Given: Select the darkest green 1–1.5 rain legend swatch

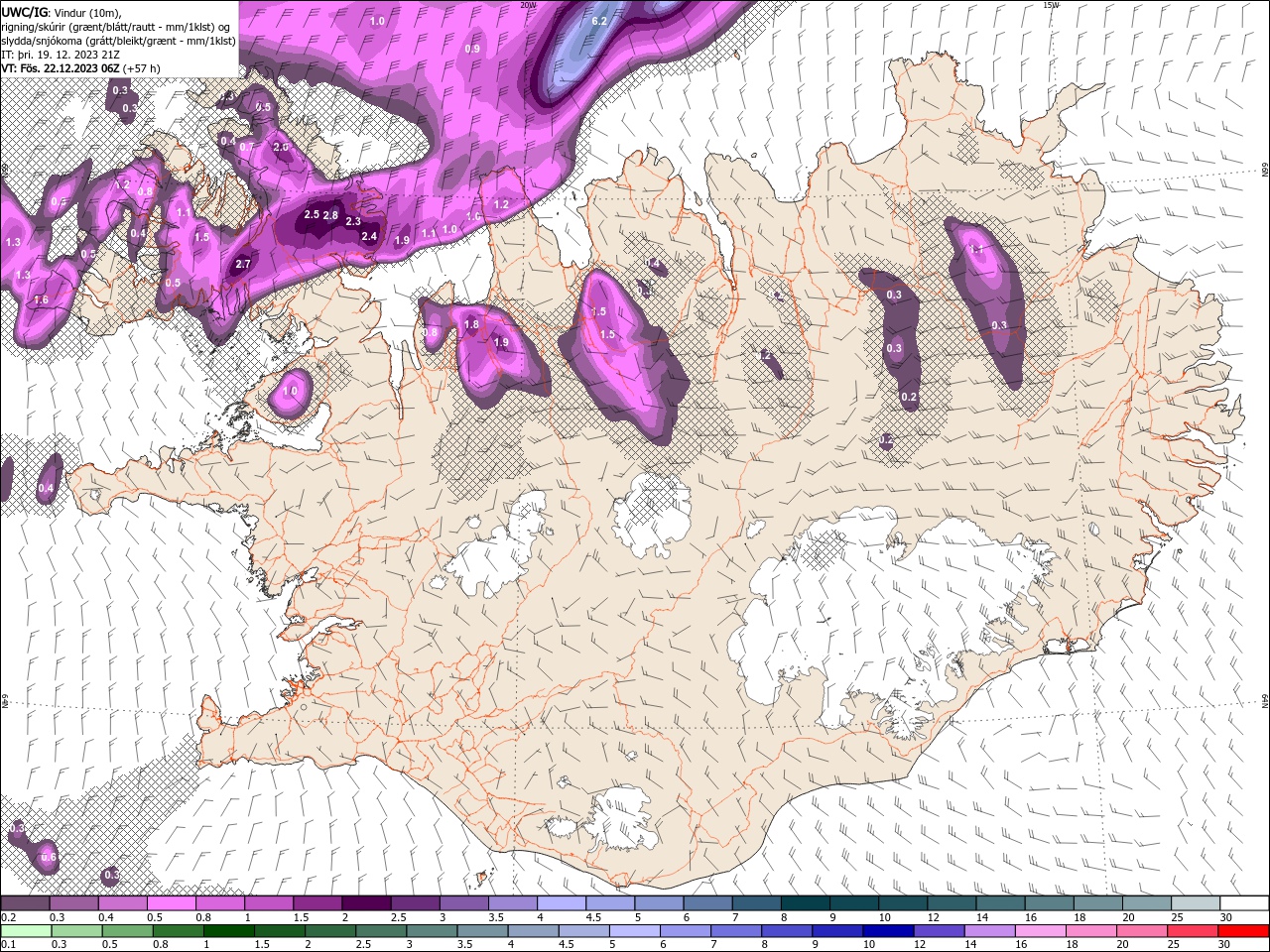Looking at the screenshot, I should 229,930.
